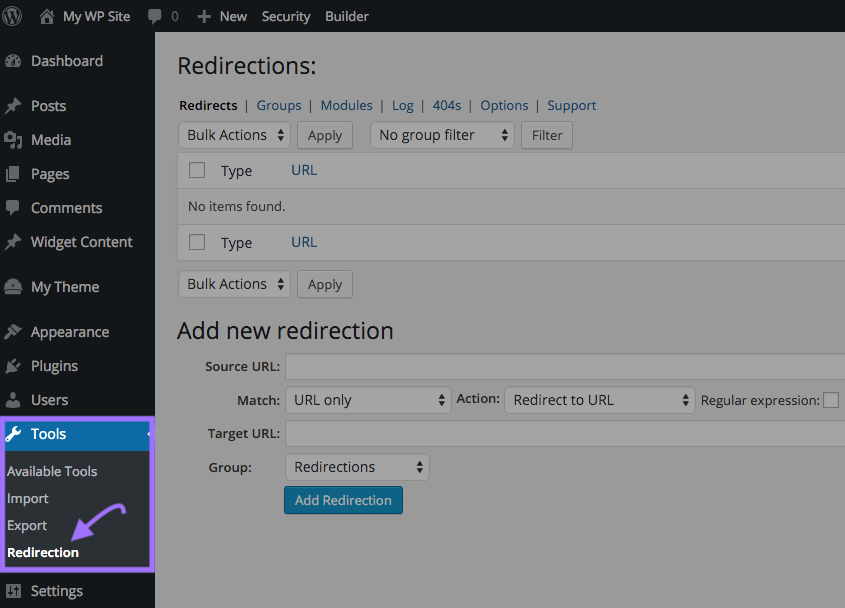Switch to the Groups tab
Viewport: 845px width, 608px height.
278,105
